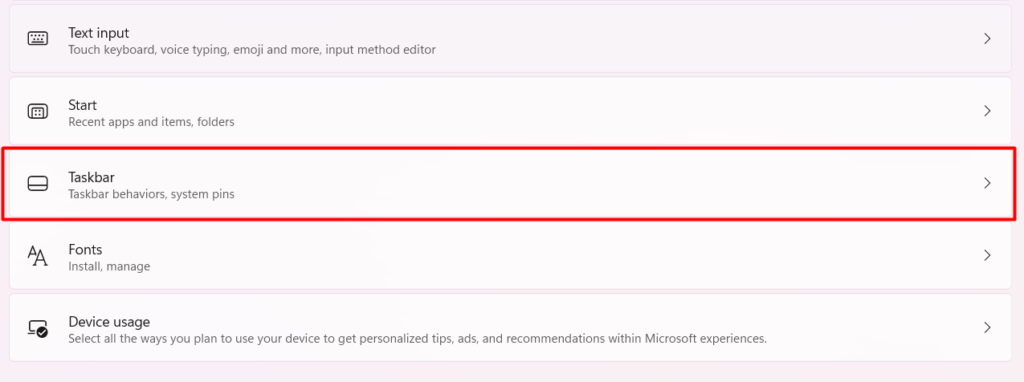Expand Device usage using its right chevron
Viewport: 1024px width, 382px height.
(x=987, y=328)
